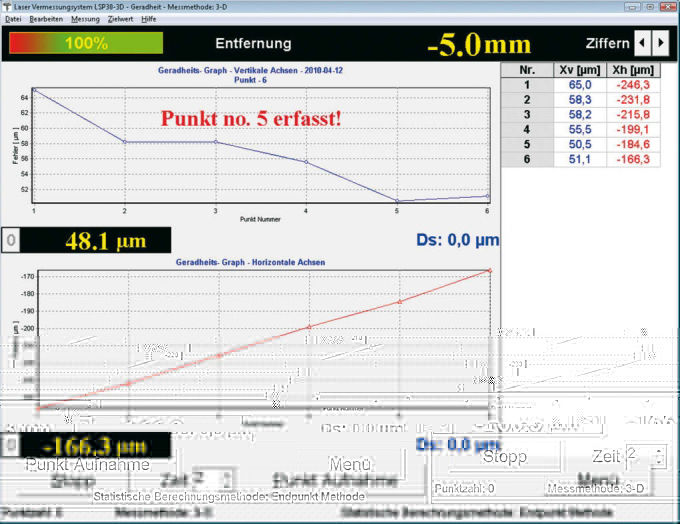Click point 5 on the vertical Geradheits graph

(x=398, y=200)
